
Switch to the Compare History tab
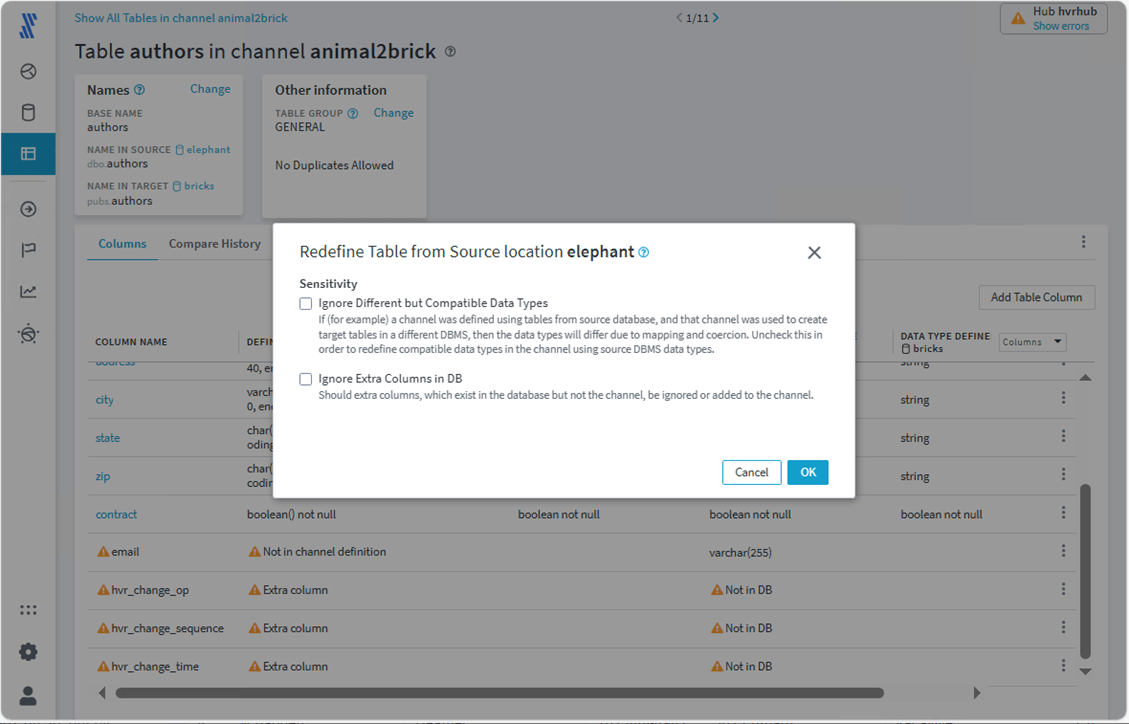pyautogui.click(x=215, y=244)
